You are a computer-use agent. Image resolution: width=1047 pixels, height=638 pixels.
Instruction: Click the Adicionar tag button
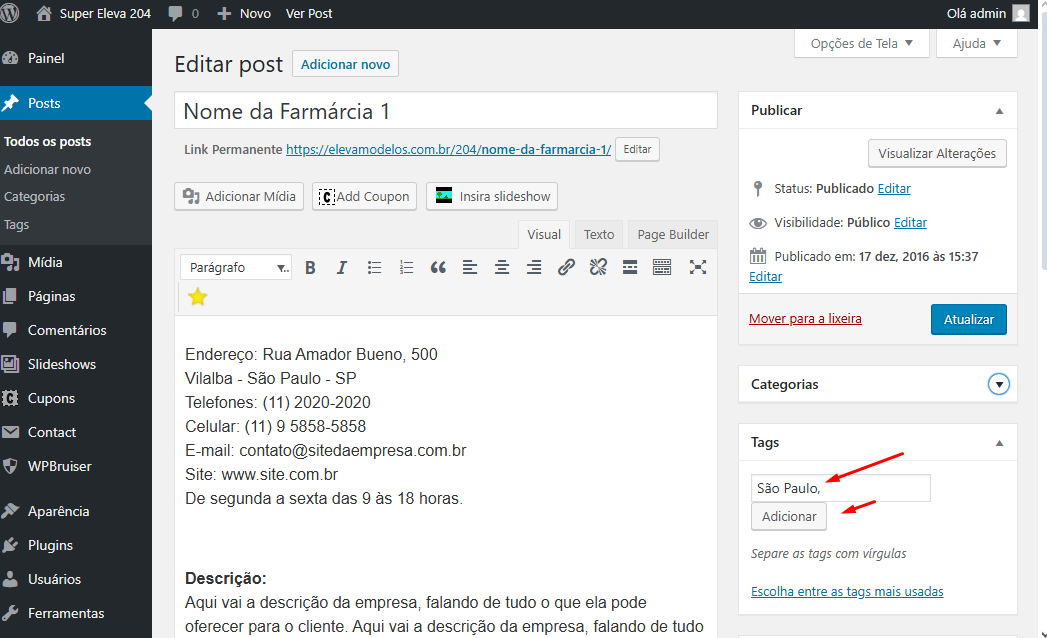pos(789,516)
